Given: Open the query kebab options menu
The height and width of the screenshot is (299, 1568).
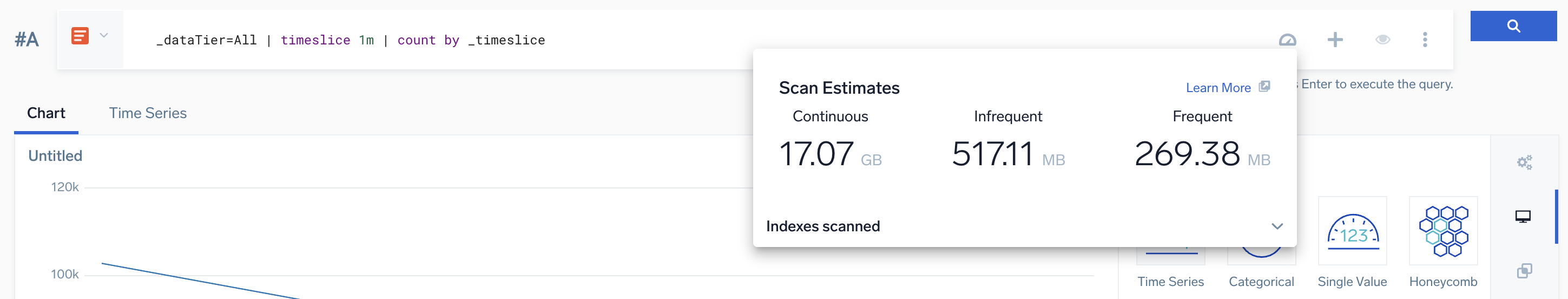Looking at the screenshot, I should pyautogui.click(x=1424, y=40).
